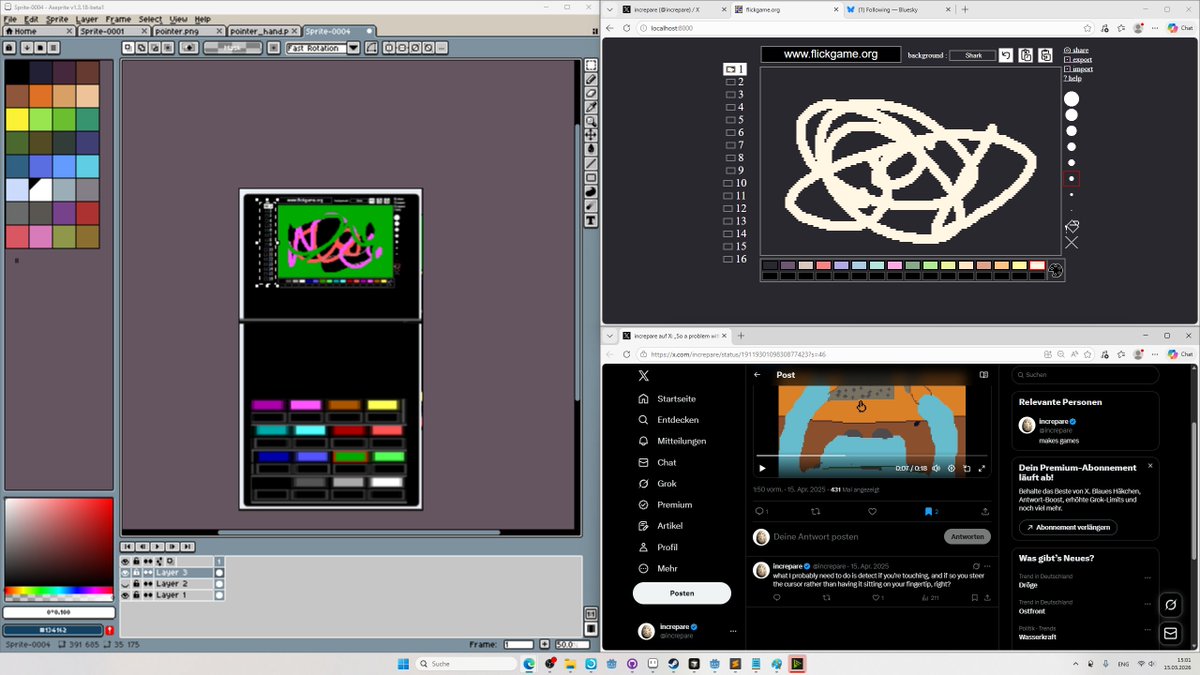Click flickgame clear canvas X icon
The image size is (1200, 675).
pyautogui.click(x=1072, y=242)
